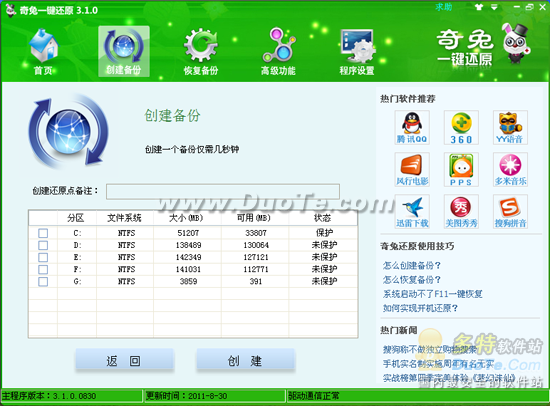Click the 搜狗拼音 icon

click(x=510, y=212)
